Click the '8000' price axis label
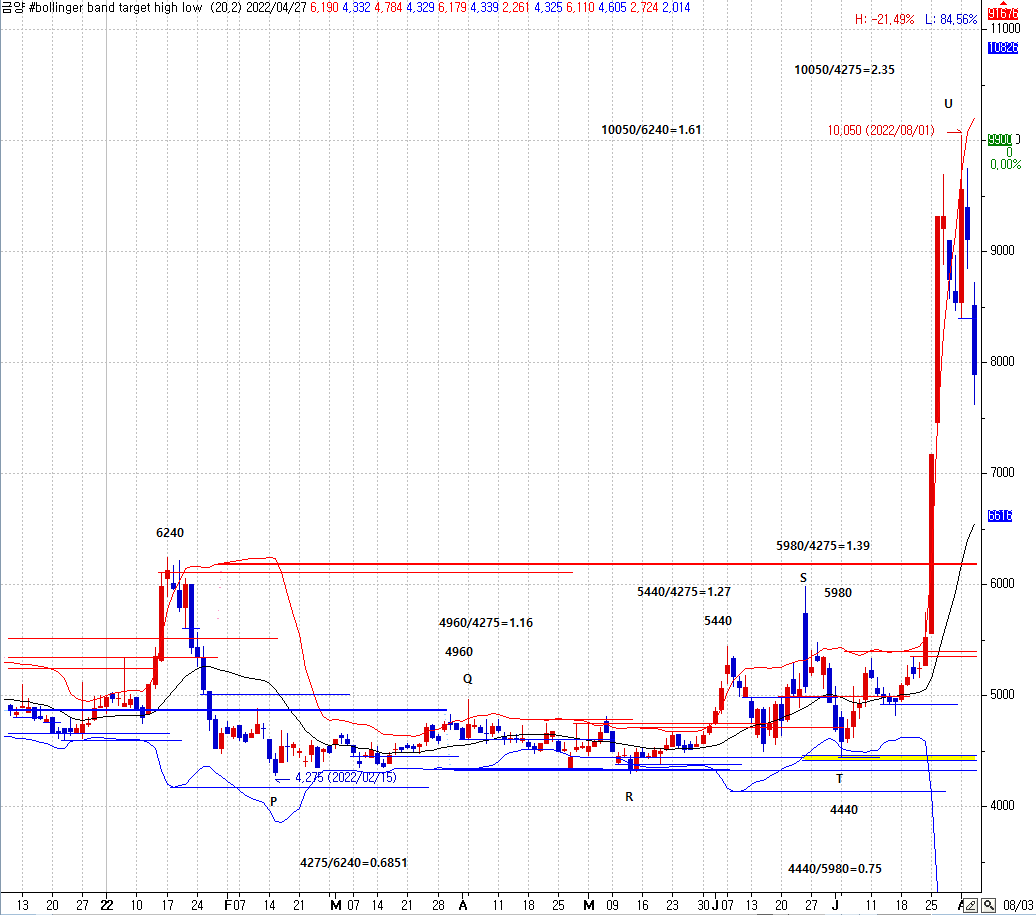 coord(1002,361)
